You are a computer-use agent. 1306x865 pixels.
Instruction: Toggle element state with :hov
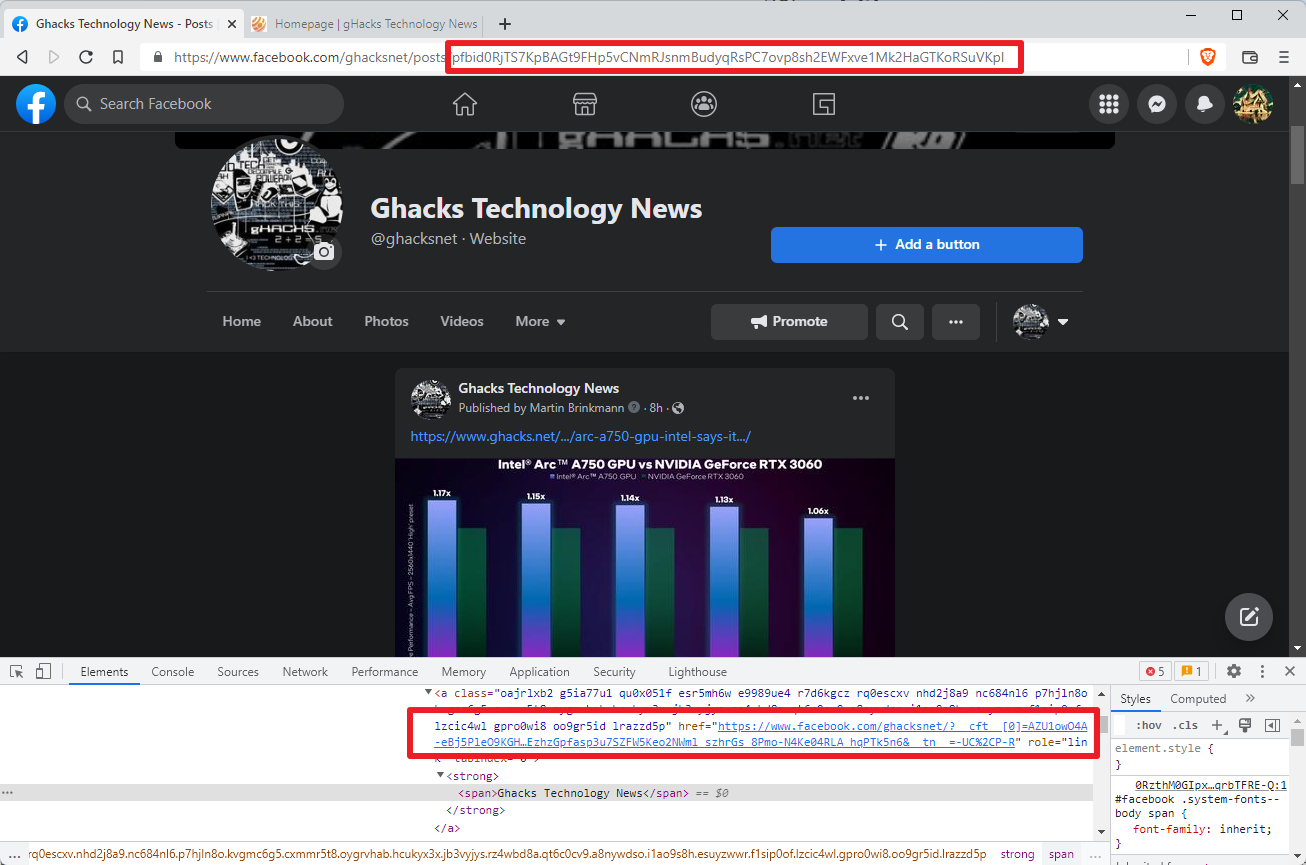coord(1150,724)
